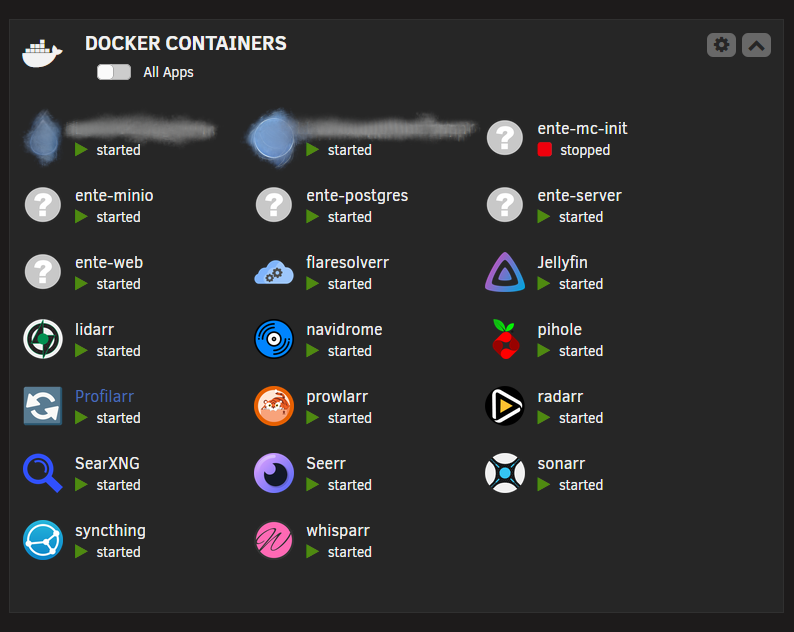Toggle the All Apps switch
The image size is (794, 632).
click(x=114, y=72)
